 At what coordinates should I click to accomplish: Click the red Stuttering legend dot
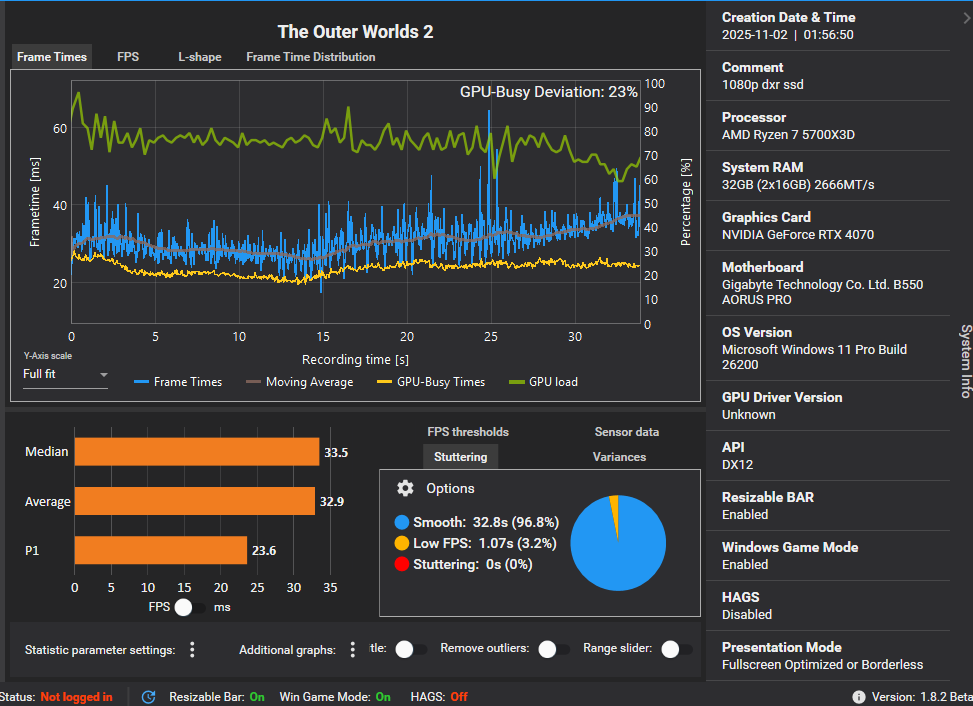[401, 565]
